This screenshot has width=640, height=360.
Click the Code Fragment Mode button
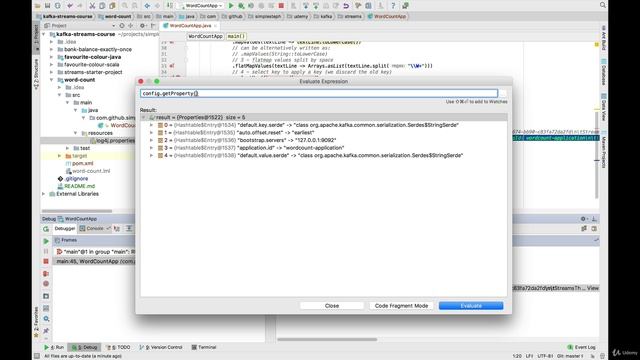point(401,306)
